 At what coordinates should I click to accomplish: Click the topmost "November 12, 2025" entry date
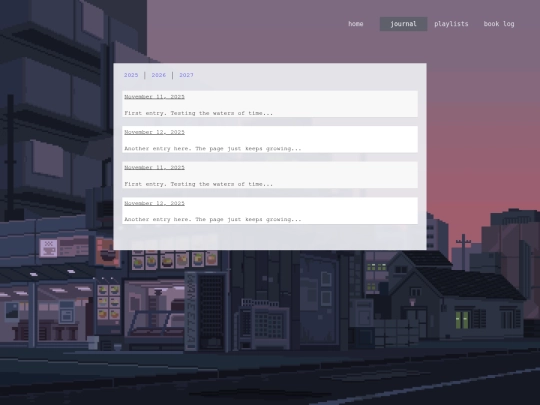coord(154,132)
